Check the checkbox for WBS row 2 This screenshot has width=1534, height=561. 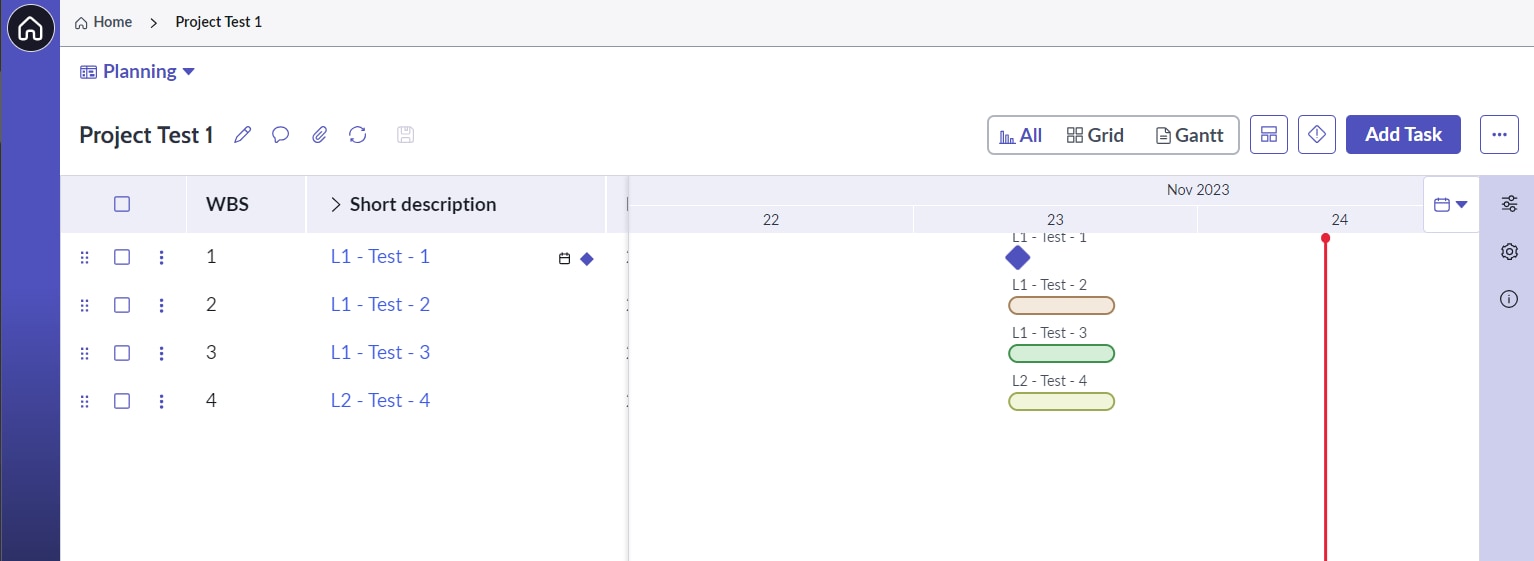pyautogui.click(x=122, y=305)
